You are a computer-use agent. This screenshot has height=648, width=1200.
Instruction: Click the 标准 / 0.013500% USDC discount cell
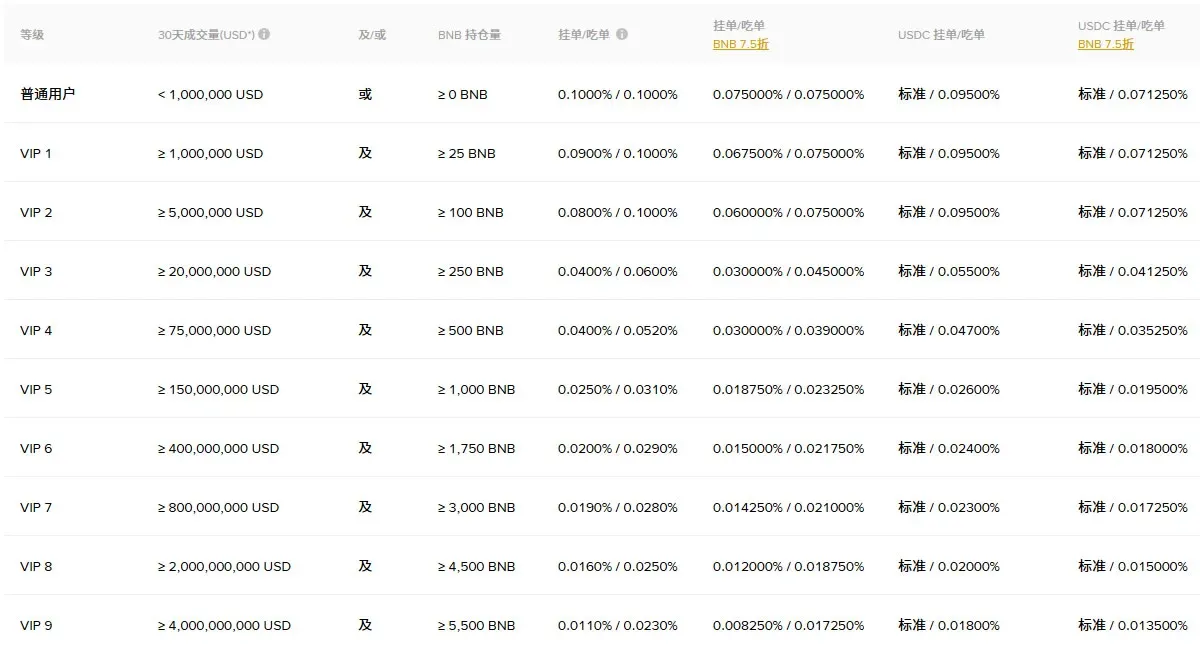pos(1133,625)
